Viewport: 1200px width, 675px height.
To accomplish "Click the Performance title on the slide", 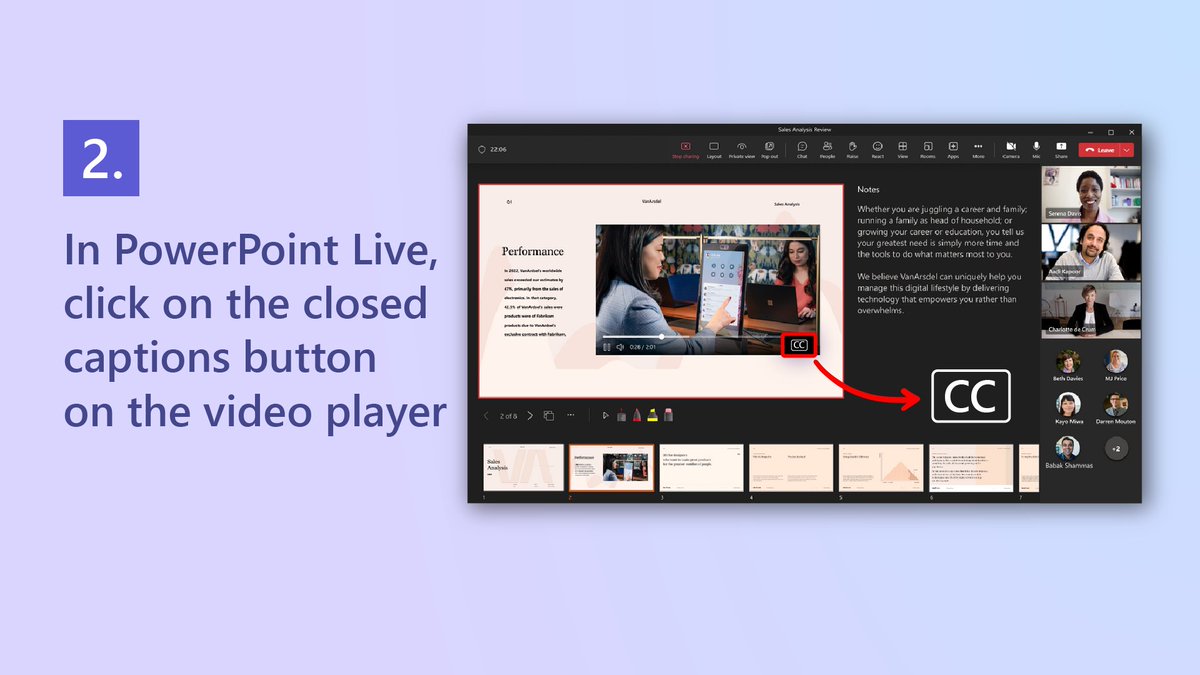I will pyautogui.click(x=533, y=252).
